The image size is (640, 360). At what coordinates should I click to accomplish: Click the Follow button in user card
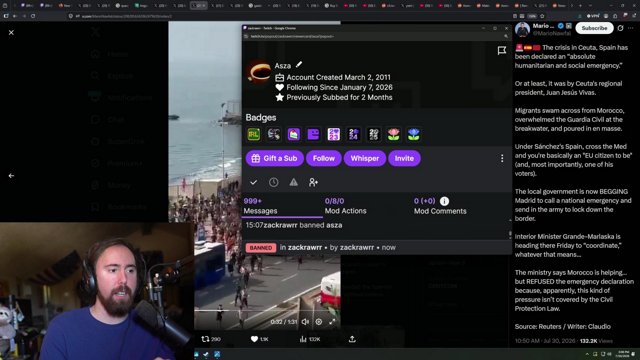[x=324, y=158]
